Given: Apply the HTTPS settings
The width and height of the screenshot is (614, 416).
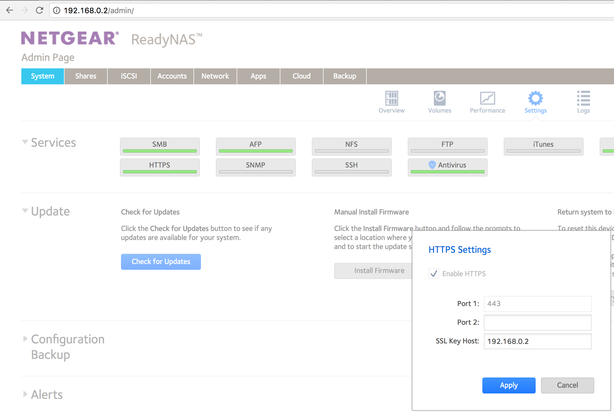Looking at the screenshot, I should (x=509, y=385).
